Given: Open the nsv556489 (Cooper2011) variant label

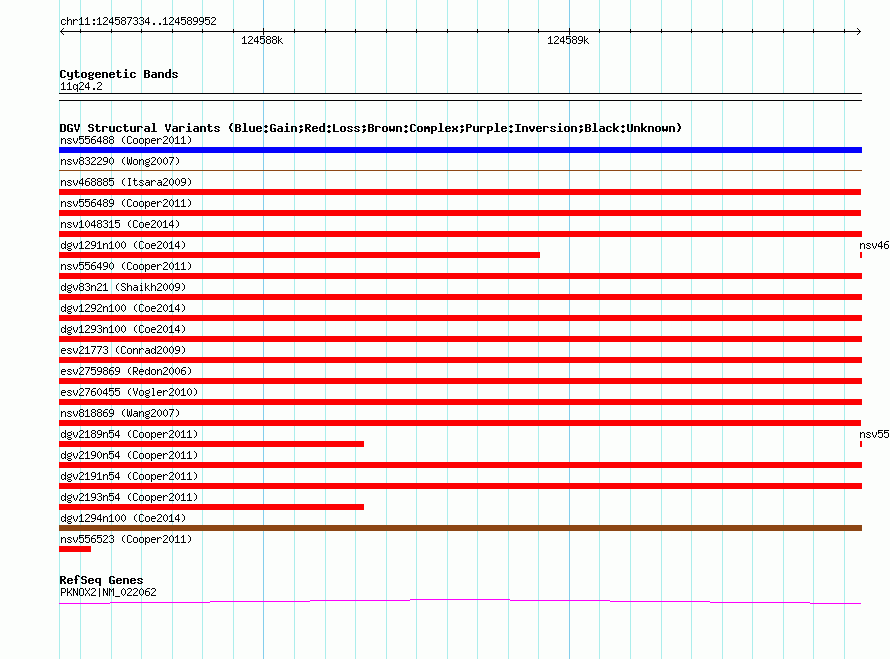Looking at the screenshot, I should click(x=126, y=203).
